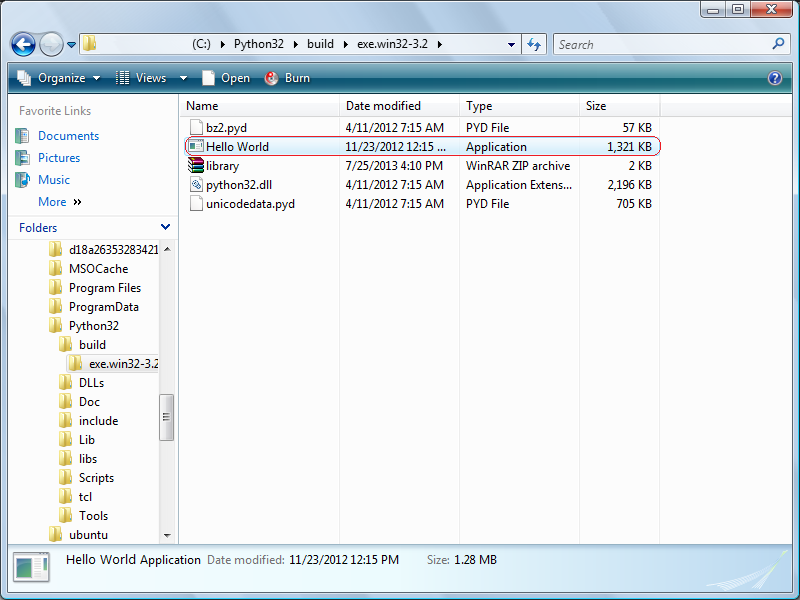This screenshot has height=600, width=800.
Task: Click the folder tree scroll-up arrow
Action: coord(167,249)
